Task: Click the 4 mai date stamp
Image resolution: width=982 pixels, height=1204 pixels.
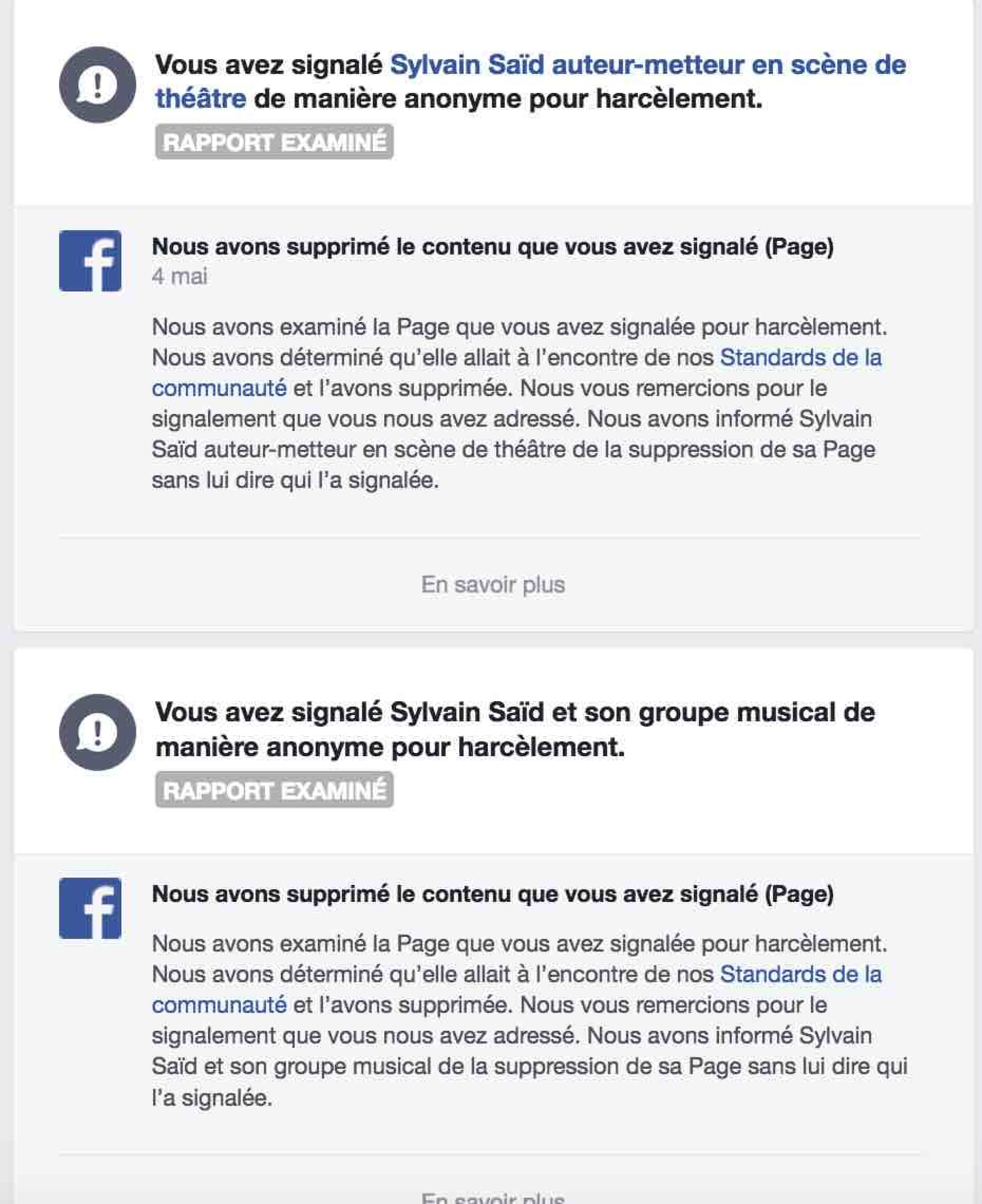Action: [179, 277]
